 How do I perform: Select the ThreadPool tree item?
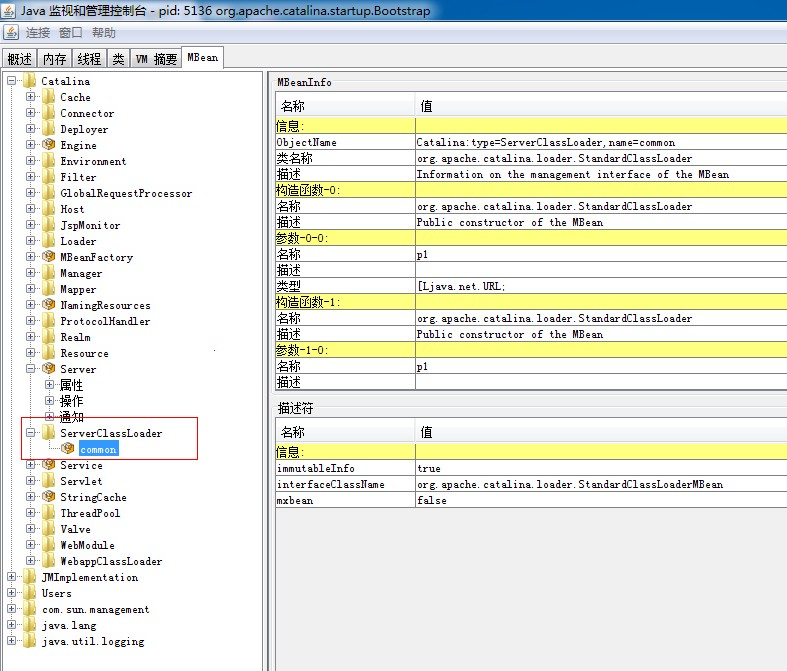pyautogui.click(x=90, y=513)
